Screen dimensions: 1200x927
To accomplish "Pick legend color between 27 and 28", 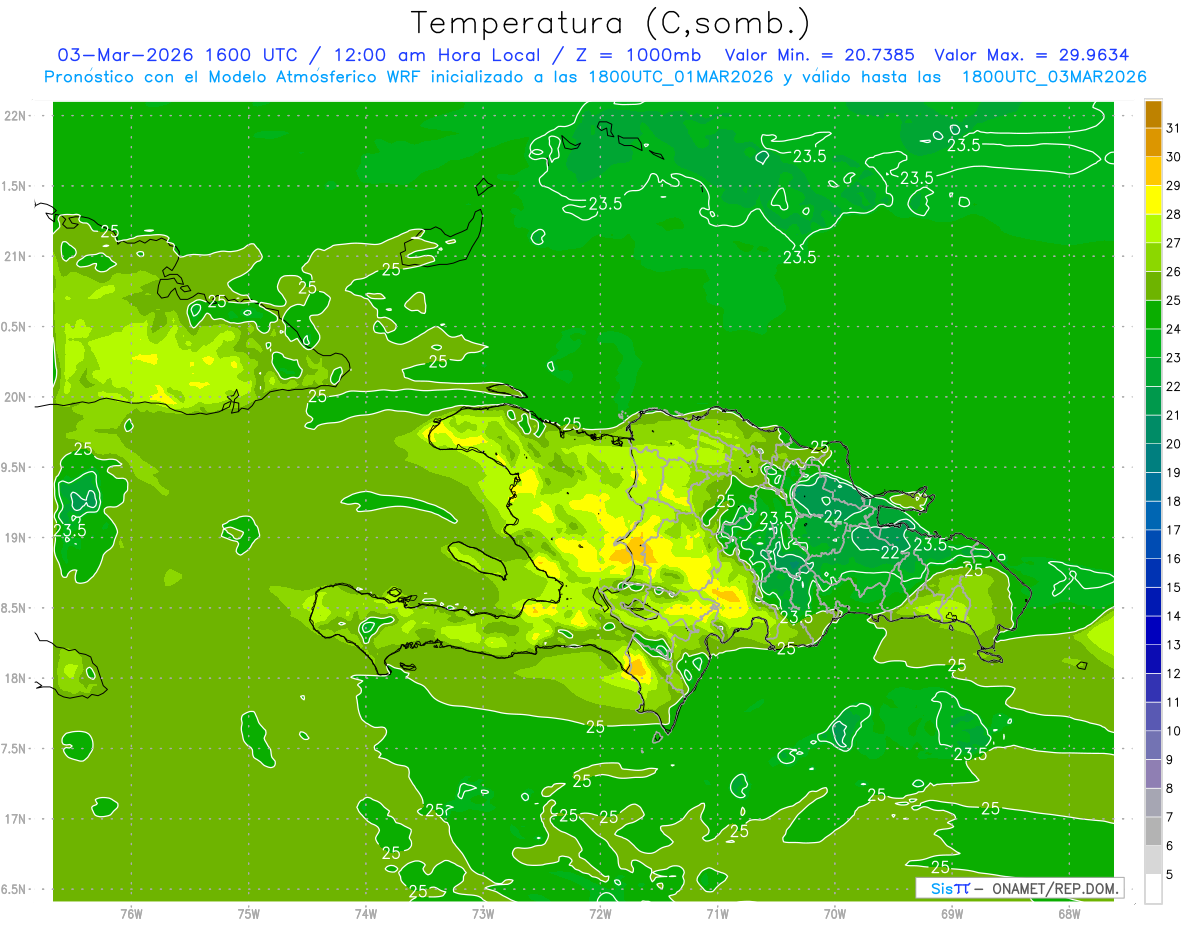I will (1154, 229).
